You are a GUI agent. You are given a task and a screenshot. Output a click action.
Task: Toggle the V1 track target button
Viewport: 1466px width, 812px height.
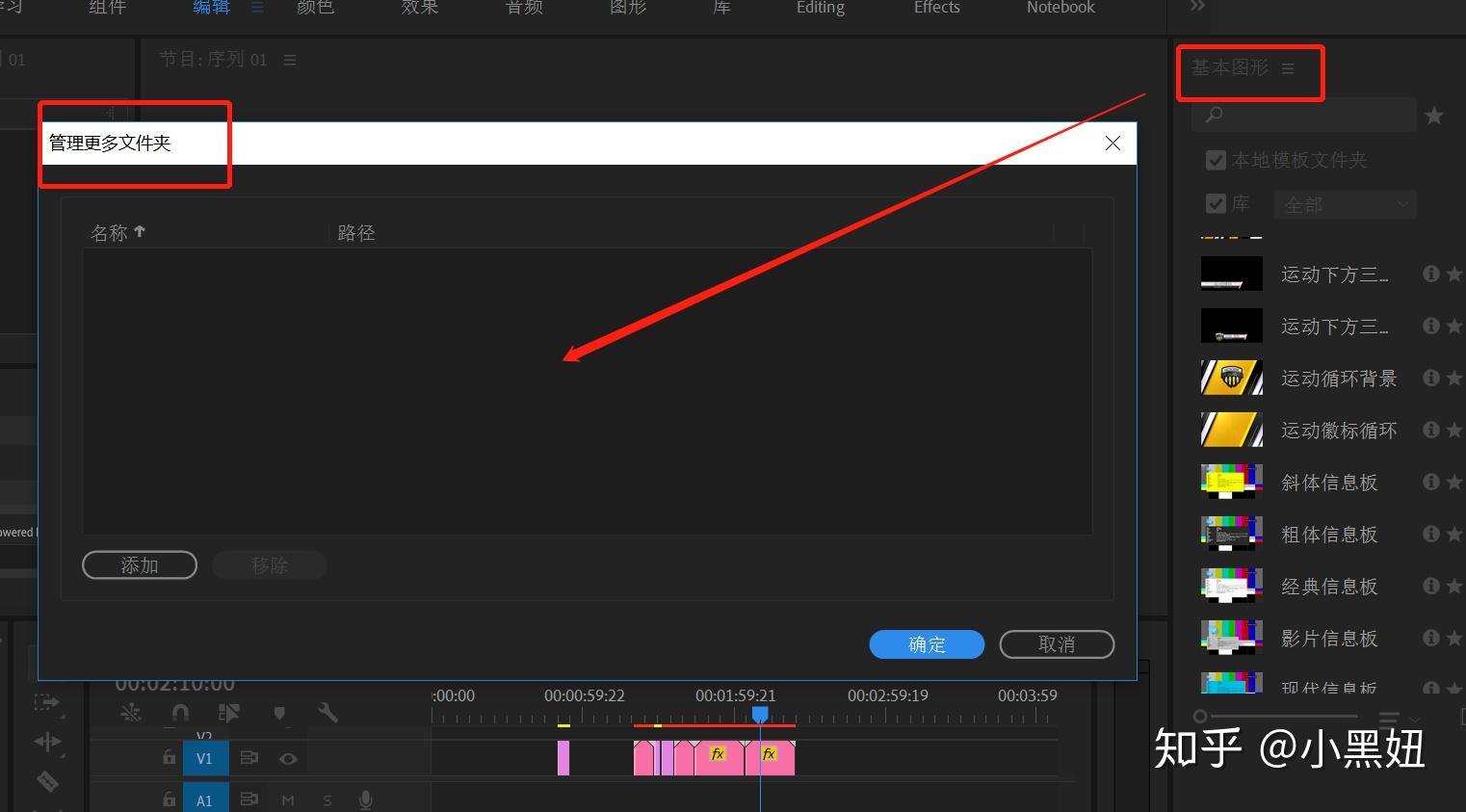[205, 758]
